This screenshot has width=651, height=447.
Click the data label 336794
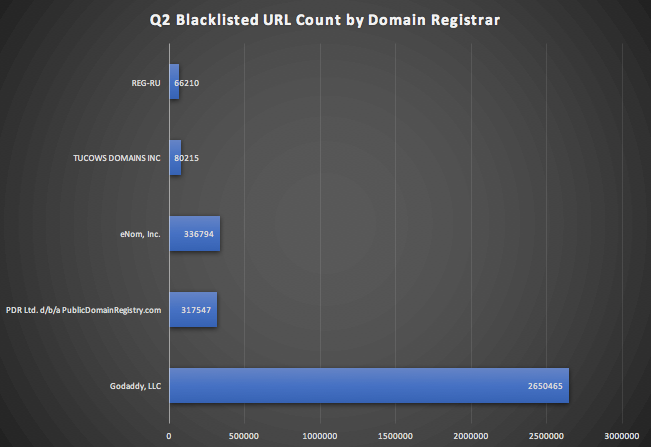[199, 234]
